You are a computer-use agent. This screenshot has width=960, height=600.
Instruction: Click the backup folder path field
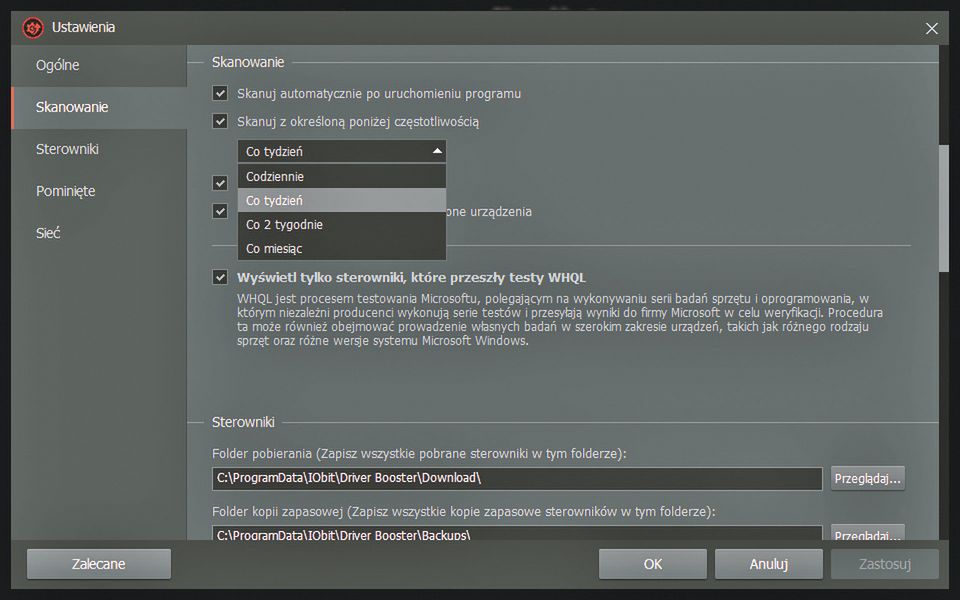pos(517,533)
